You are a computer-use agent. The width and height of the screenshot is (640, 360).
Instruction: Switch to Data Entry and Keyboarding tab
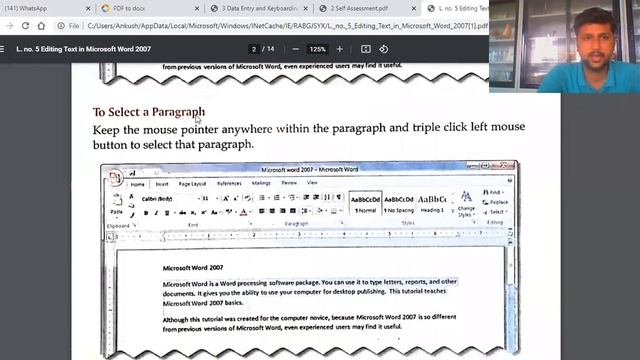tap(258, 8)
